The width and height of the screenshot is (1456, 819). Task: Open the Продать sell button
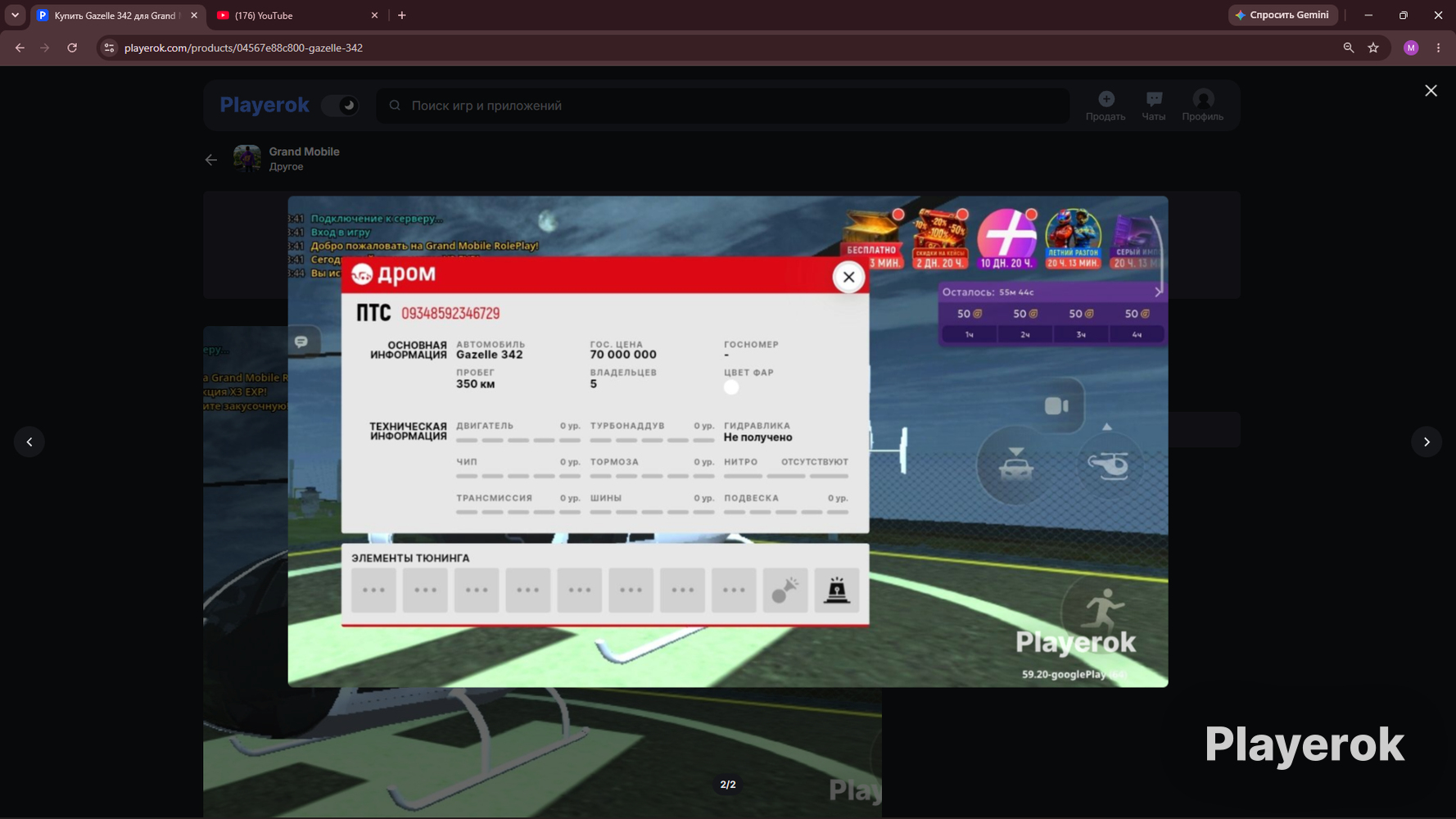click(x=1106, y=106)
